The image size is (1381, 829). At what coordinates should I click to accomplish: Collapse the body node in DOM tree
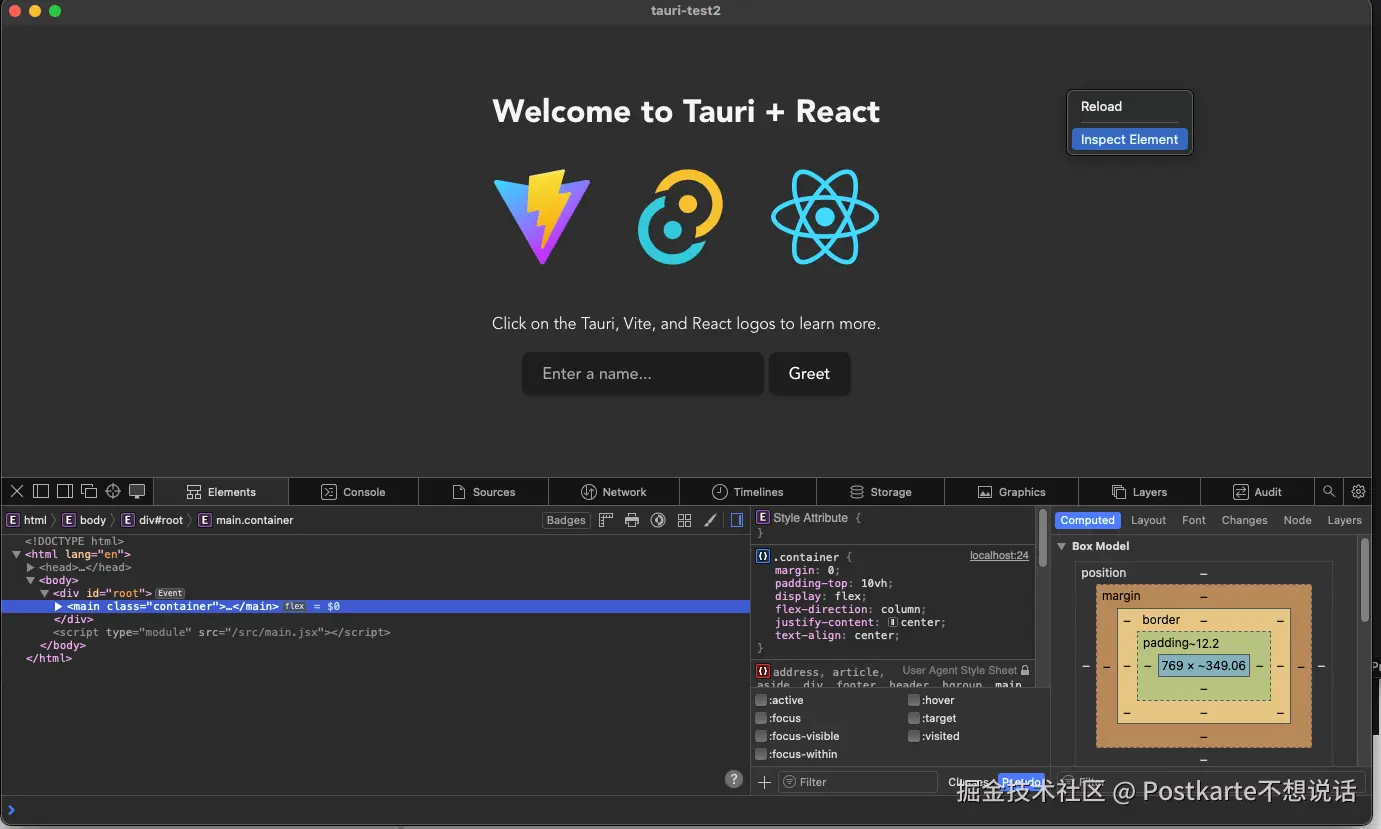(x=31, y=580)
